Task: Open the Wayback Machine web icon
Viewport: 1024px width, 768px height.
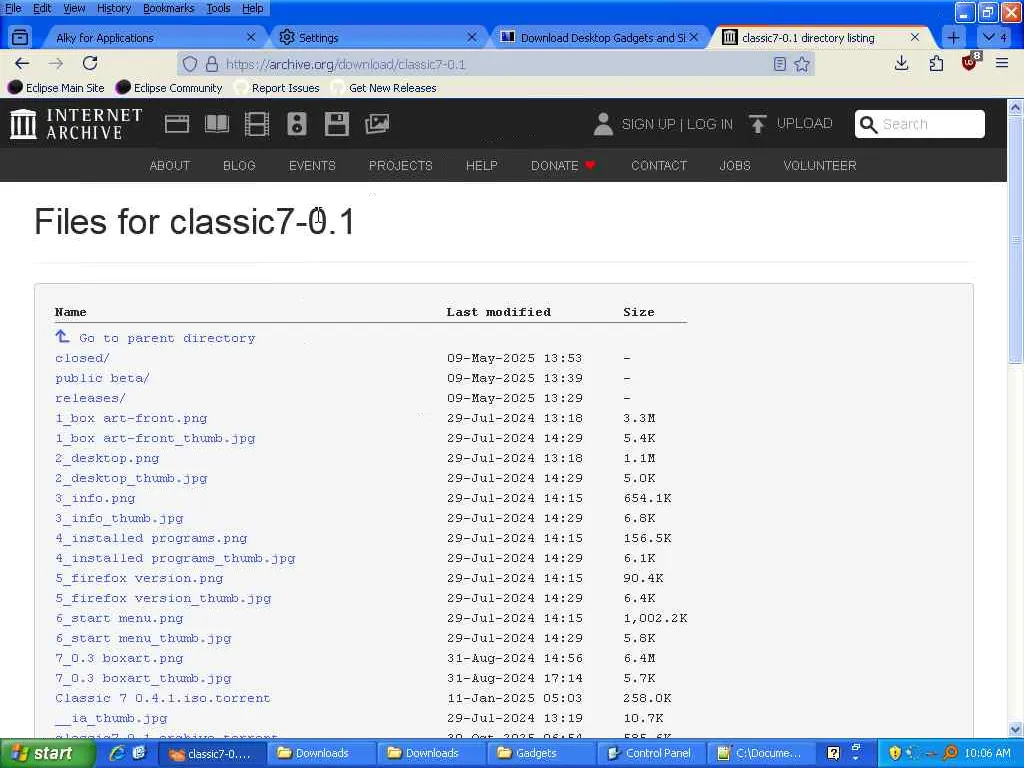Action: pos(177,124)
